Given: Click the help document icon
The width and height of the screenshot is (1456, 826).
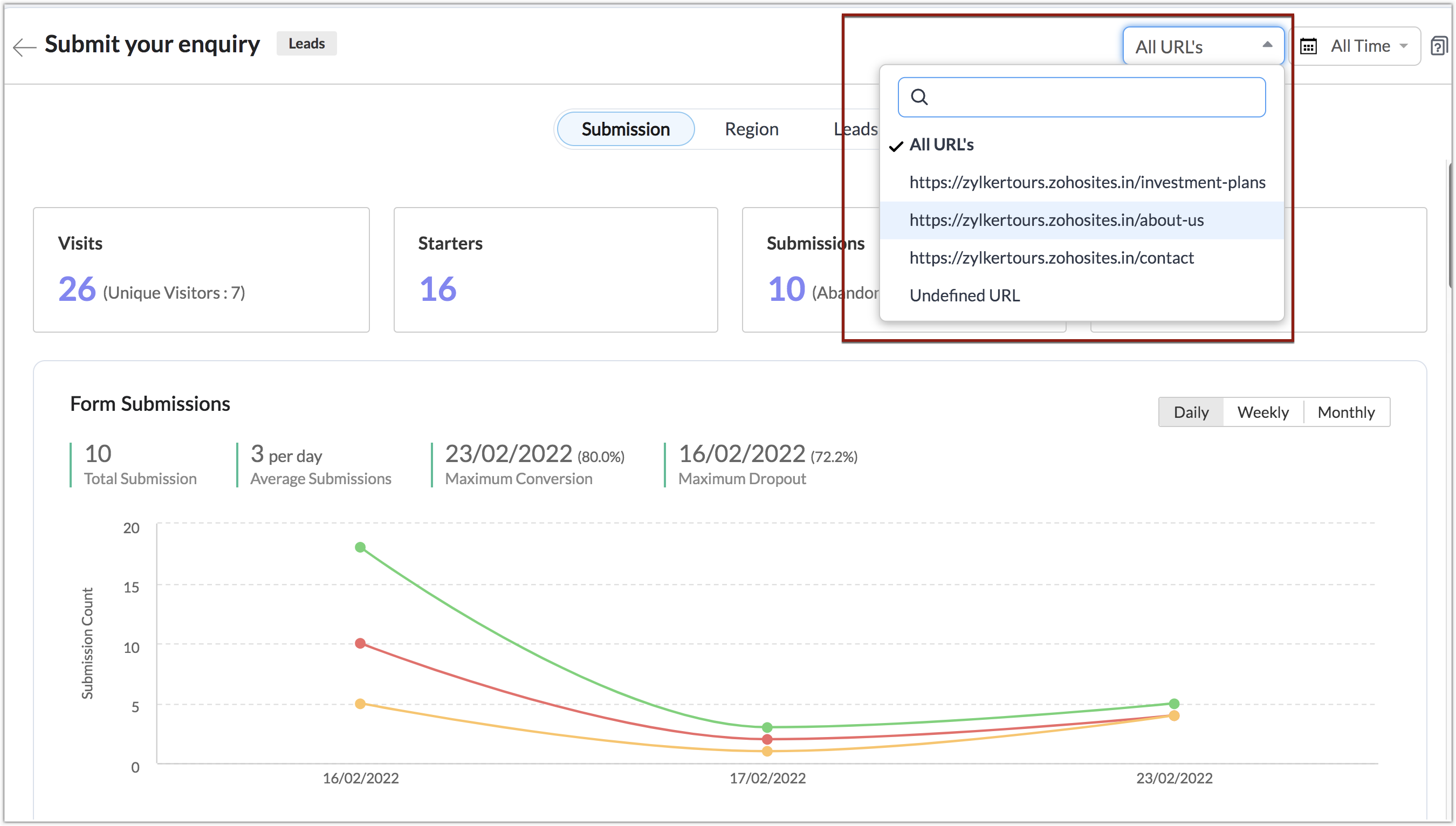Looking at the screenshot, I should click(x=1438, y=46).
